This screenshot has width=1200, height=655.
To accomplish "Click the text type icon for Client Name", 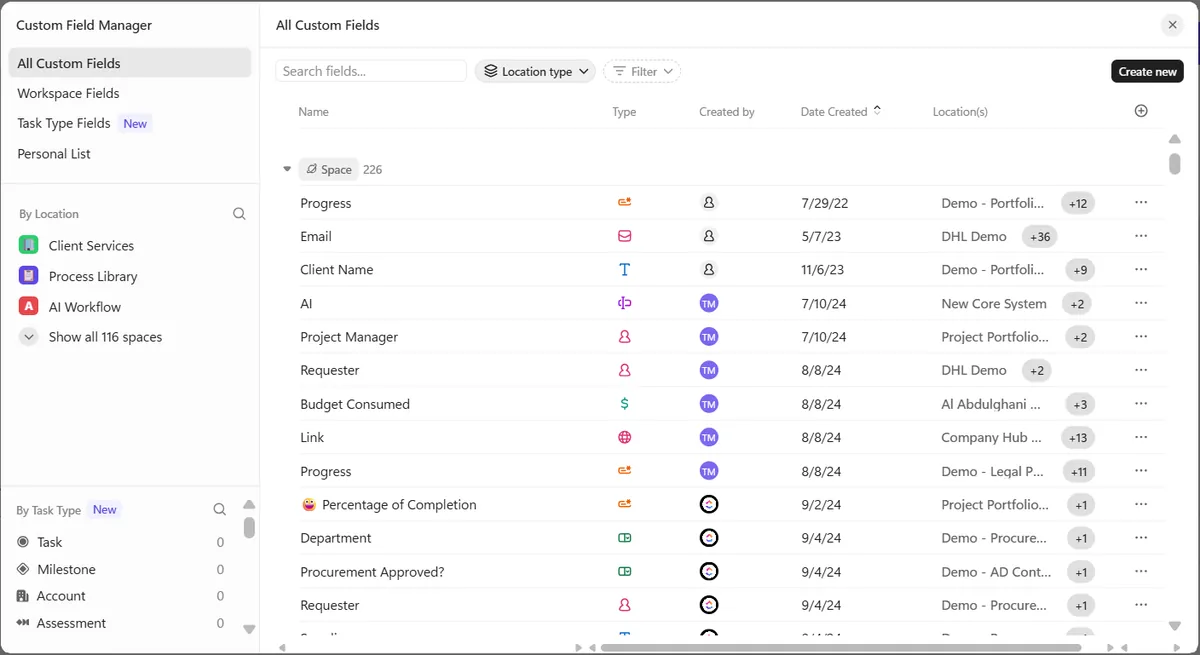I will [625, 270].
